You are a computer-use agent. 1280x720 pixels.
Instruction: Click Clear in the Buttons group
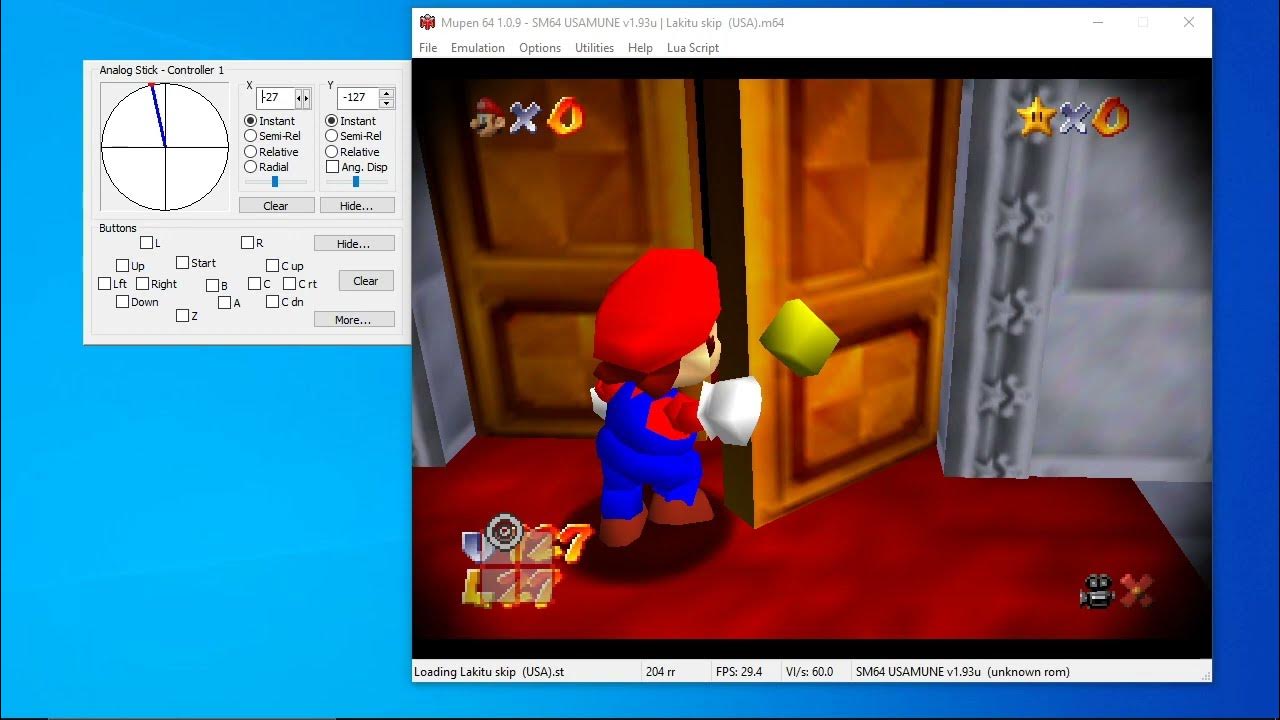(x=366, y=281)
